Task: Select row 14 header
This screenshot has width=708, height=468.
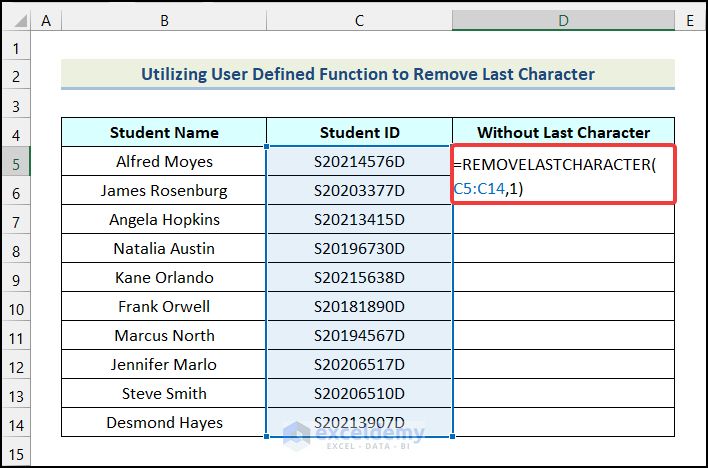Action: click(16, 422)
